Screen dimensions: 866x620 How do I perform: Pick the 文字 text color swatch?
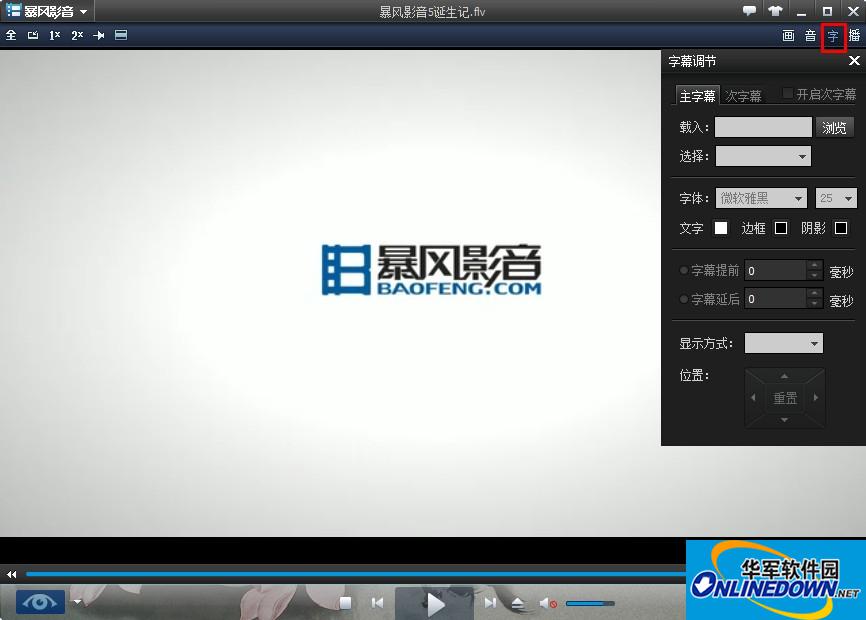(x=720, y=228)
